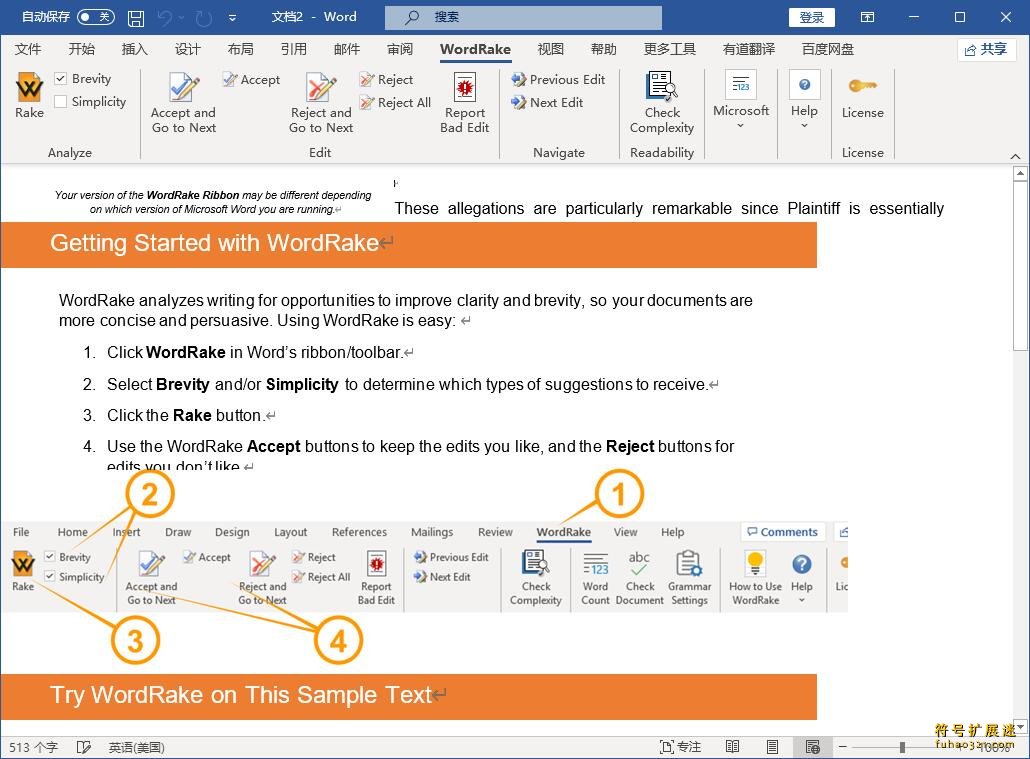Switch to Print Layout view icon
The width and height of the screenshot is (1030, 759).
772,747
